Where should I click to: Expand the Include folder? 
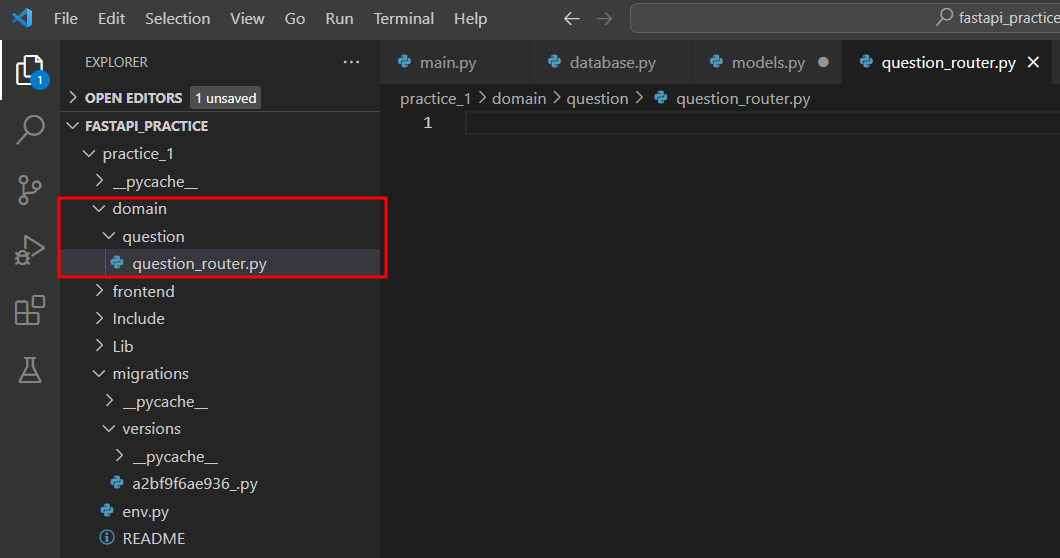pos(99,318)
